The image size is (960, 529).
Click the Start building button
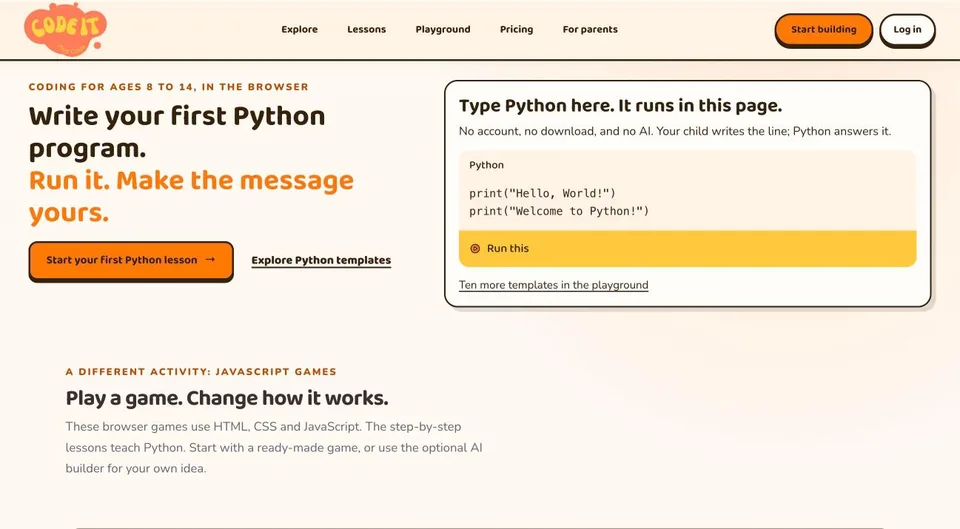tap(823, 30)
